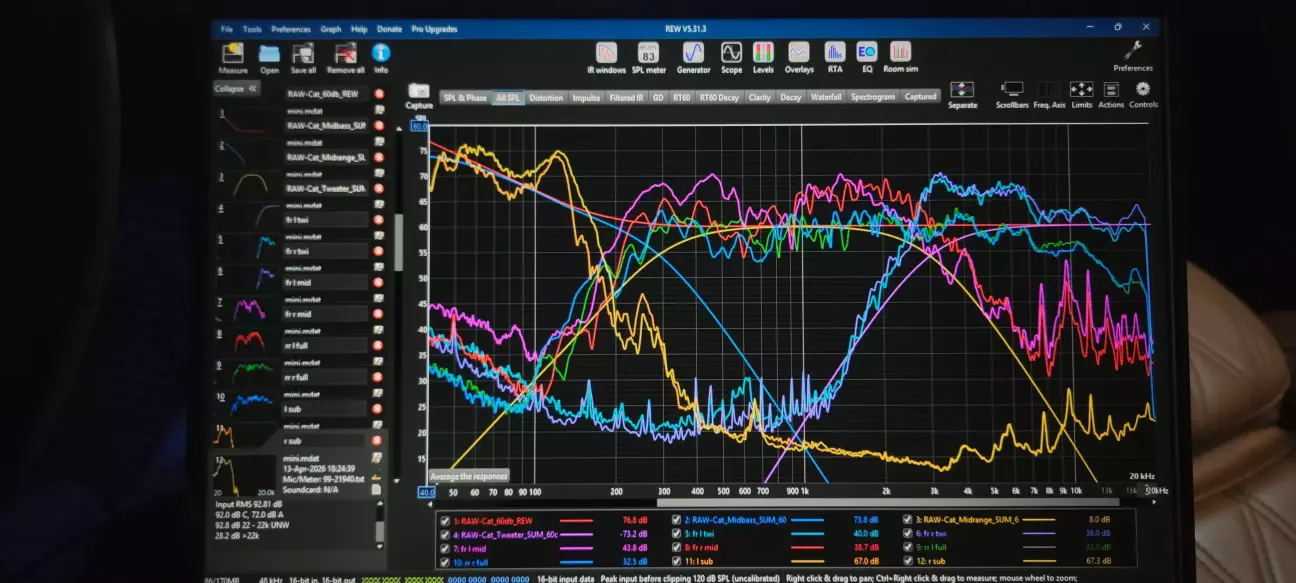Hide the fr l mid trace
This screenshot has height=583, width=1296.
click(x=446, y=548)
